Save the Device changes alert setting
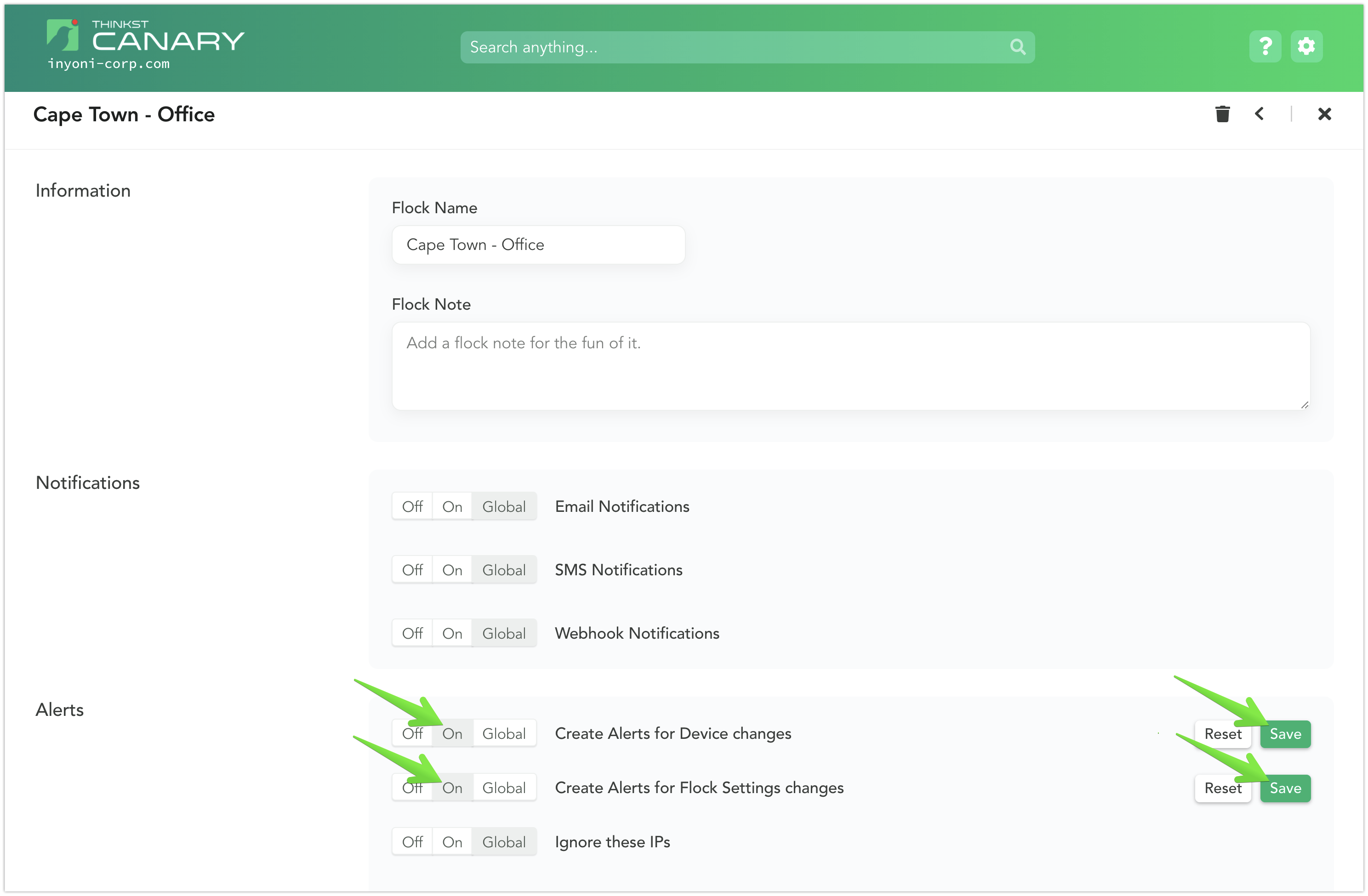Viewport: 1368px width, 896px height. pos(1285,734)
